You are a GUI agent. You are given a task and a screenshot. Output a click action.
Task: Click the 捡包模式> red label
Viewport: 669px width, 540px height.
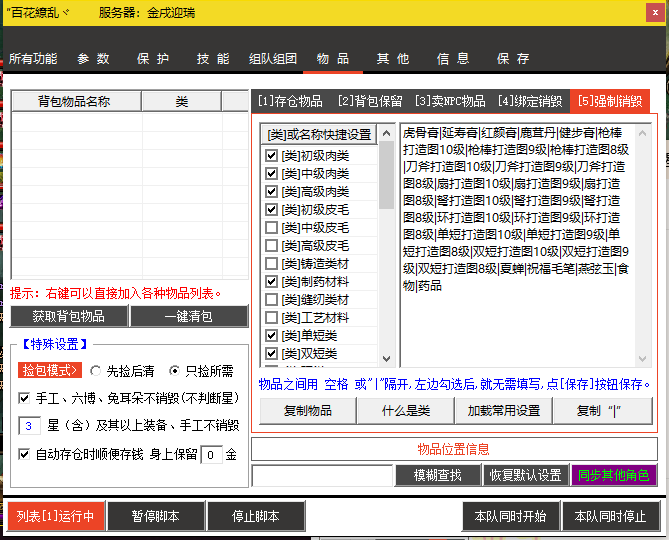coord(49,370)
